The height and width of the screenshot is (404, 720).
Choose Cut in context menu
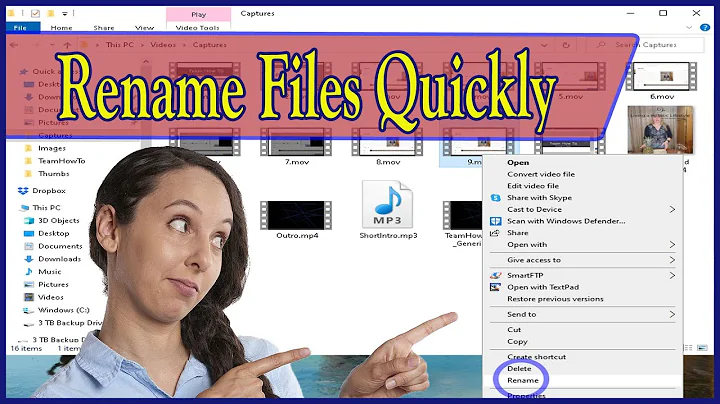[514, 330]
